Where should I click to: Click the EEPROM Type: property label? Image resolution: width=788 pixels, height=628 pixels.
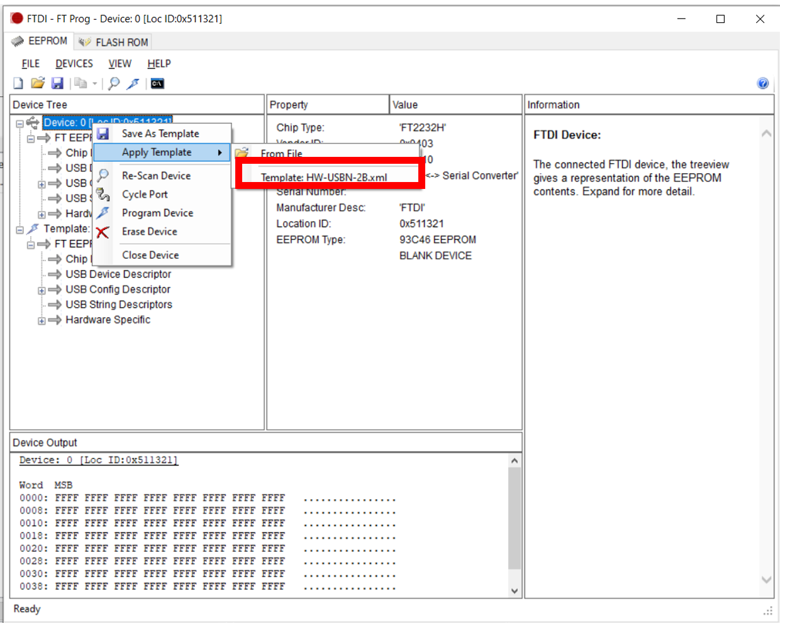pos(311,240)
